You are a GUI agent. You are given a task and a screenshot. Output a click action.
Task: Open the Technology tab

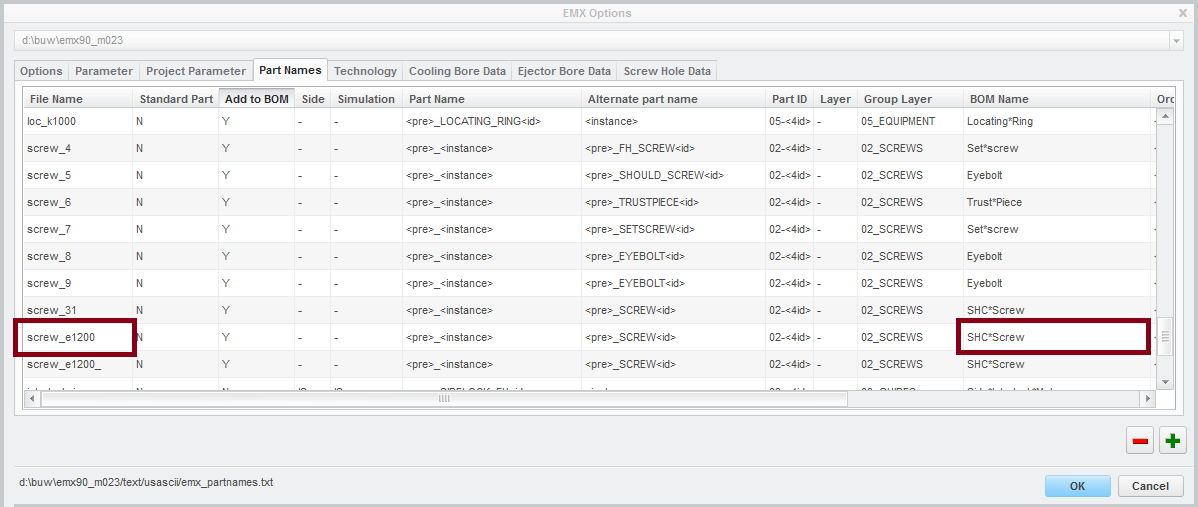point(365,71)
